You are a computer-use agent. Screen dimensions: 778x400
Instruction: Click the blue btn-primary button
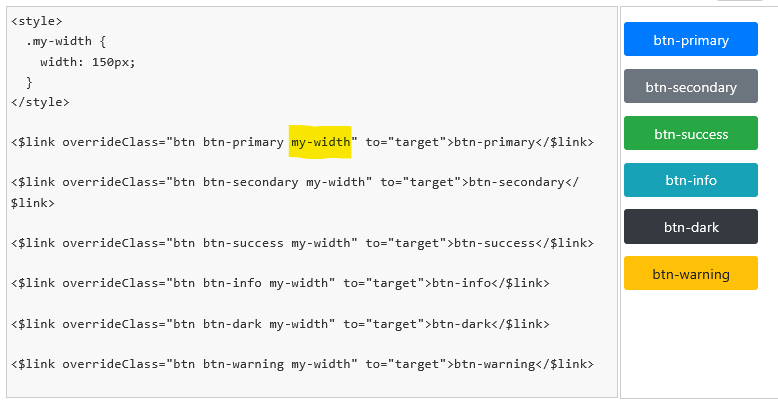tap(691, 39)
